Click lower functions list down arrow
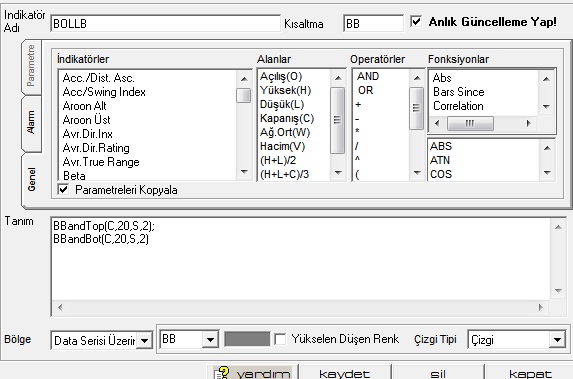Image resolution: width=573 pixels, height=379 pixels. [547, 173]
